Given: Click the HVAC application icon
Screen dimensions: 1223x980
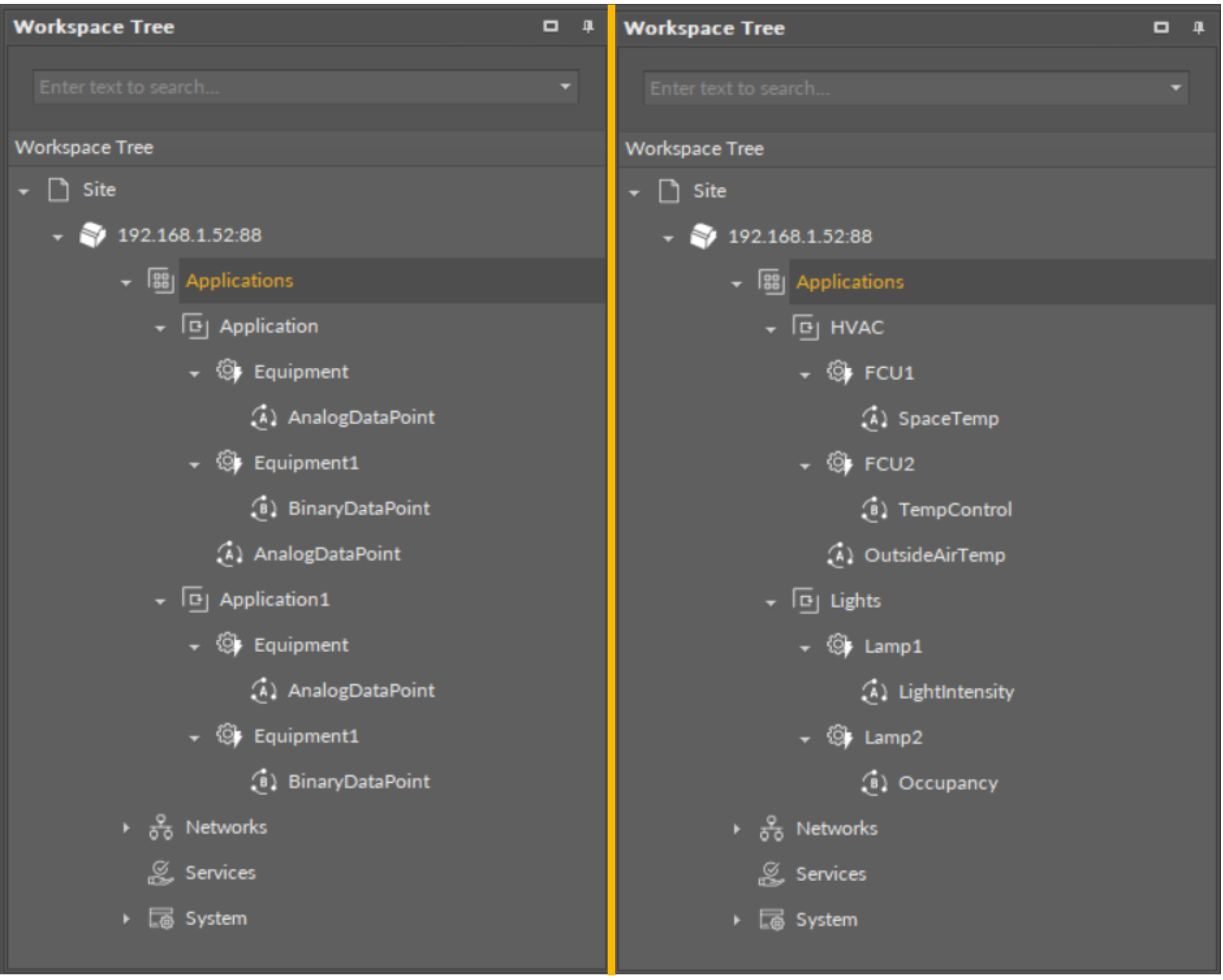Looking at the screenshot, I should pos(805,327).
